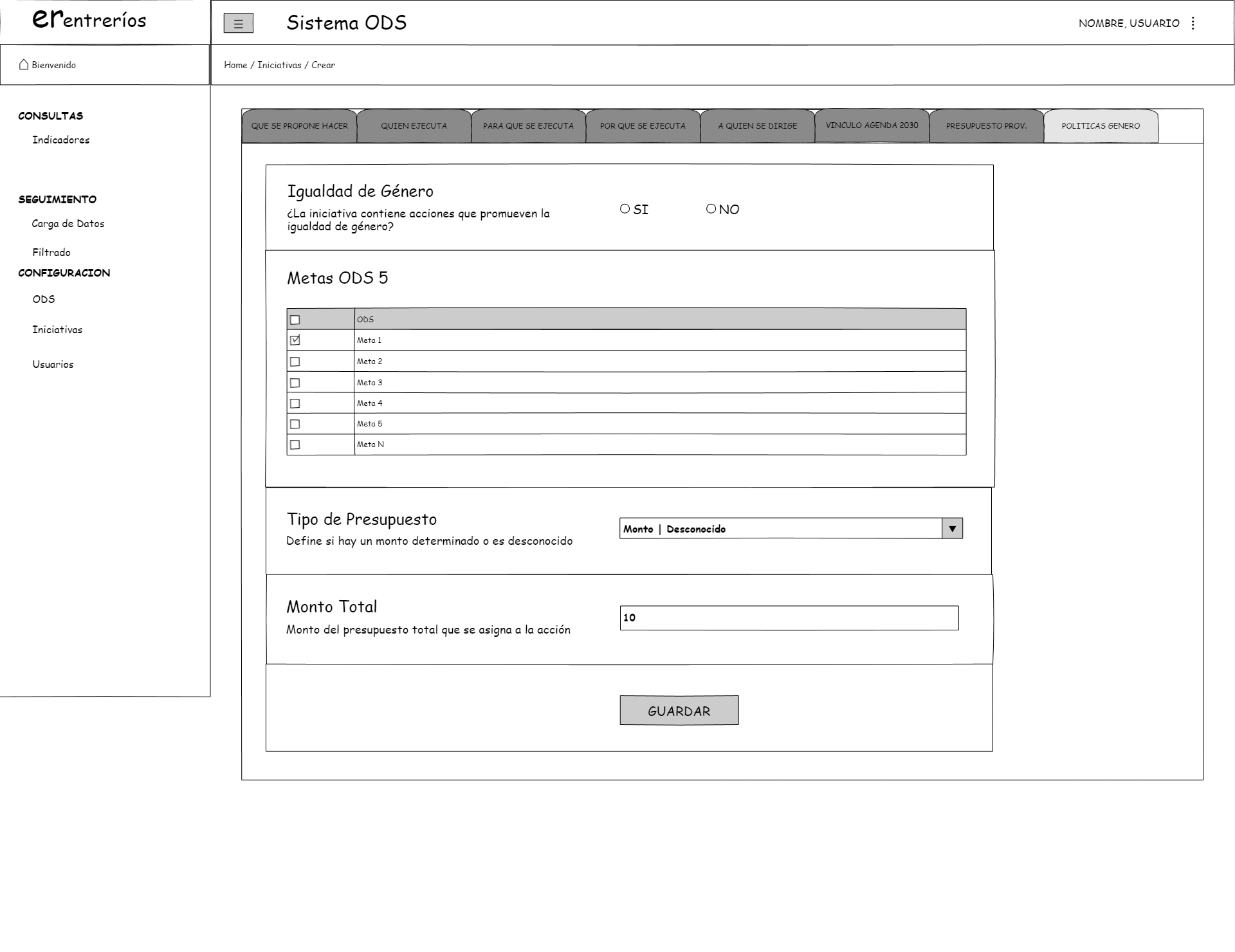1235x952 pixels.
Task: Click the entrerios logo
Action: 89,20
